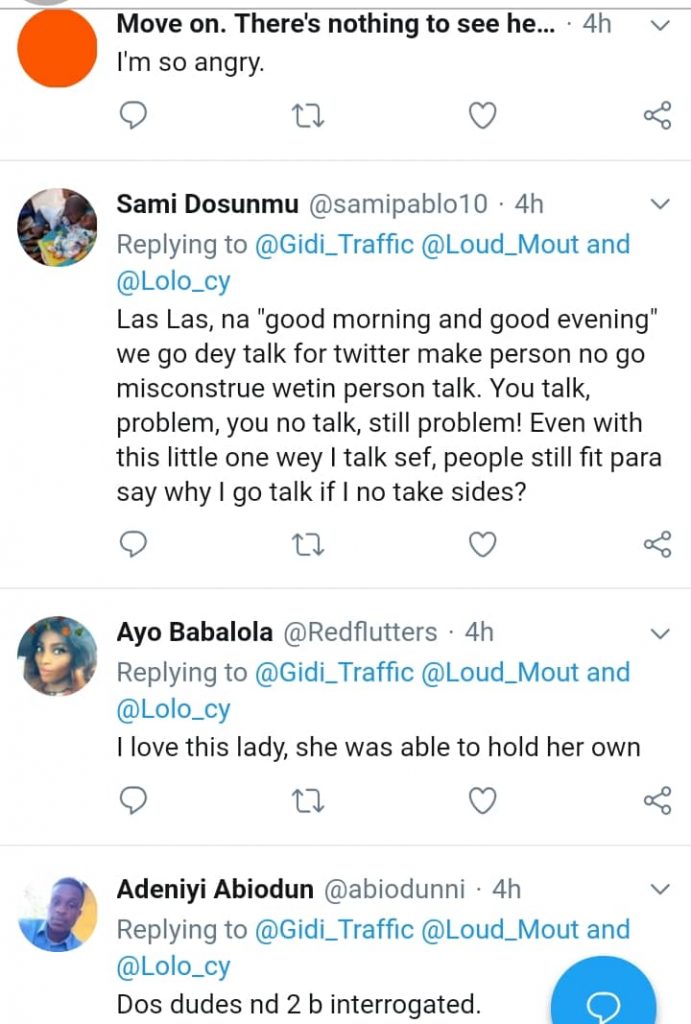Viewport: 691px width, 1024px height.
Task: Share Ayo Babalola's tweet
Action: (657, 800)
